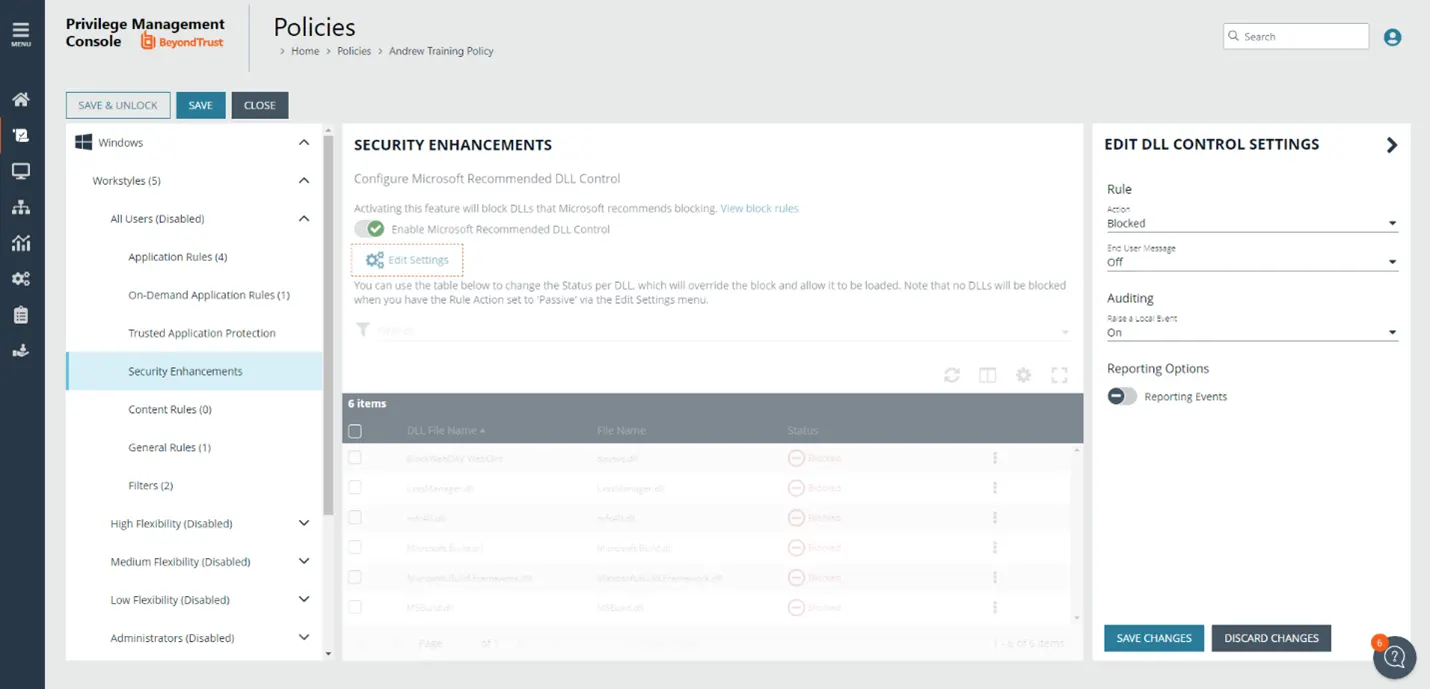The width and height of the screenshot is (1430, 689).
Task: Click the configuration gears icon in sidebar
Action: (x=21, y=279)
